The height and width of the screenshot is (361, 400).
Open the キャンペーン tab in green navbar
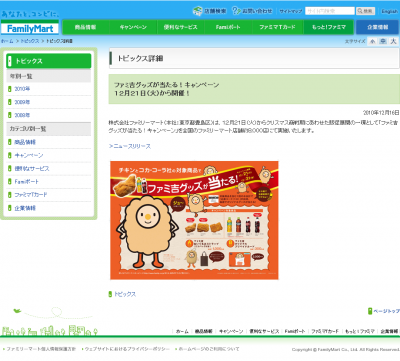(x=133, y=27)
